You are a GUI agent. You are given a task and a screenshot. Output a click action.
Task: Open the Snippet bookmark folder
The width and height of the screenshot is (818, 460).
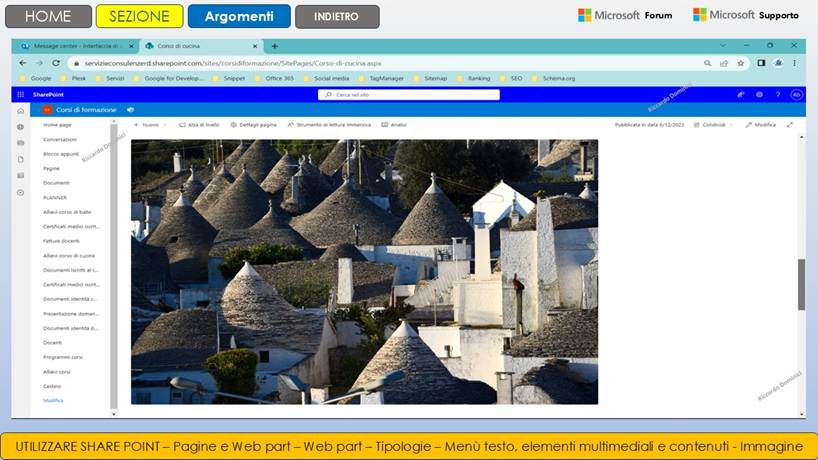pyautogui.click(x=228, y=78)
